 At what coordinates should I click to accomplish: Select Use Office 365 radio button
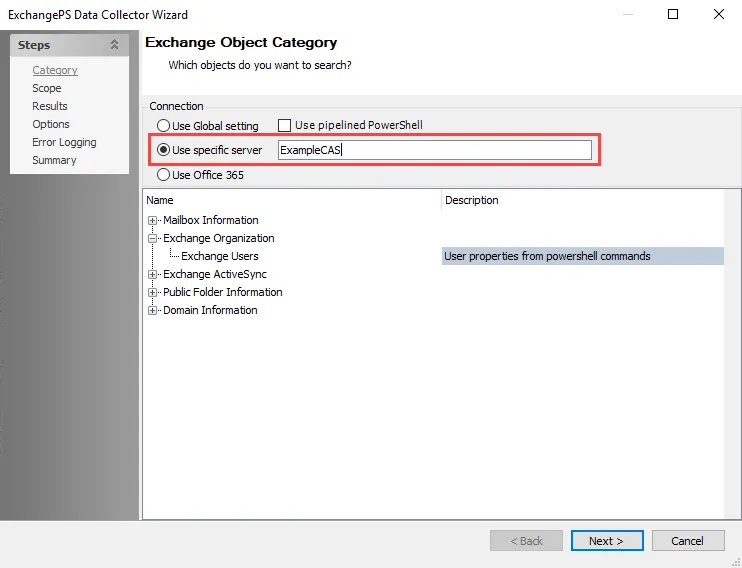pyautogui.click(x=163, y=175)
